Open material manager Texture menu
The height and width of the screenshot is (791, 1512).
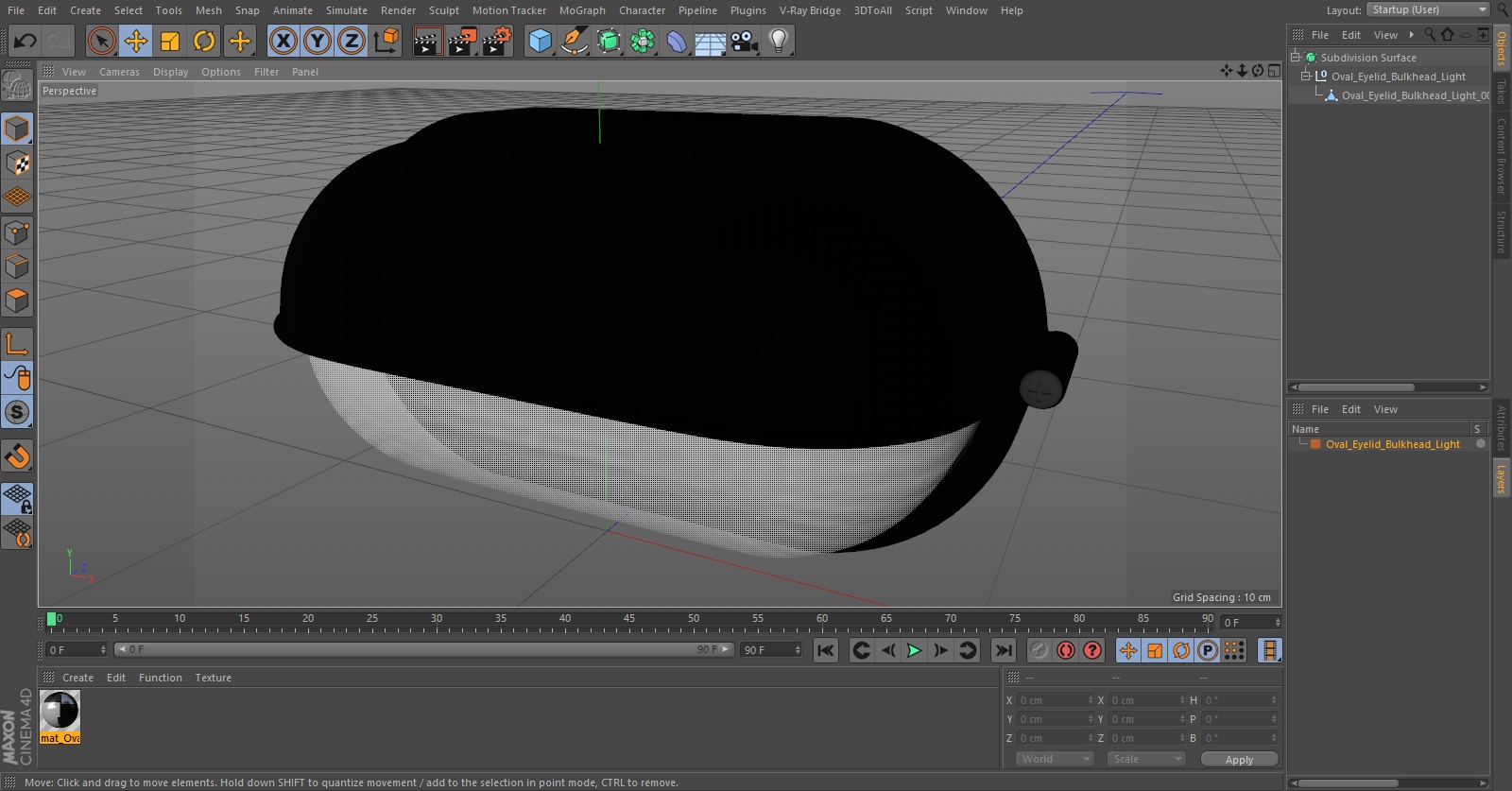213,678
